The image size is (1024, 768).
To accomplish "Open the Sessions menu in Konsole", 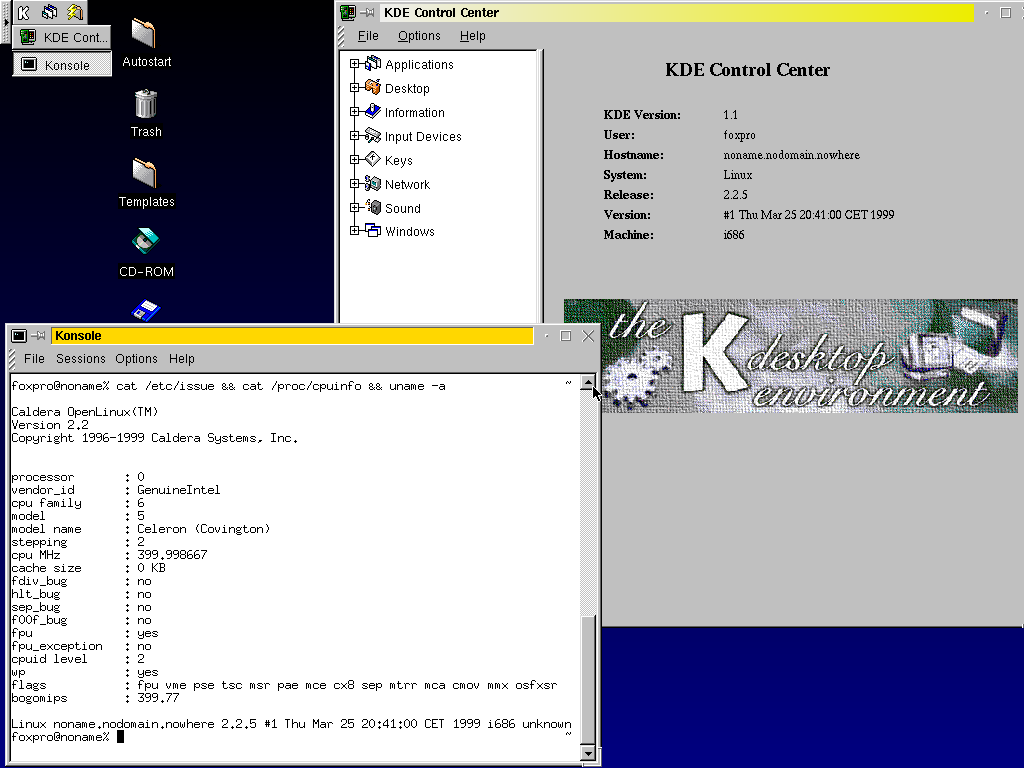I will coord(80,359).
